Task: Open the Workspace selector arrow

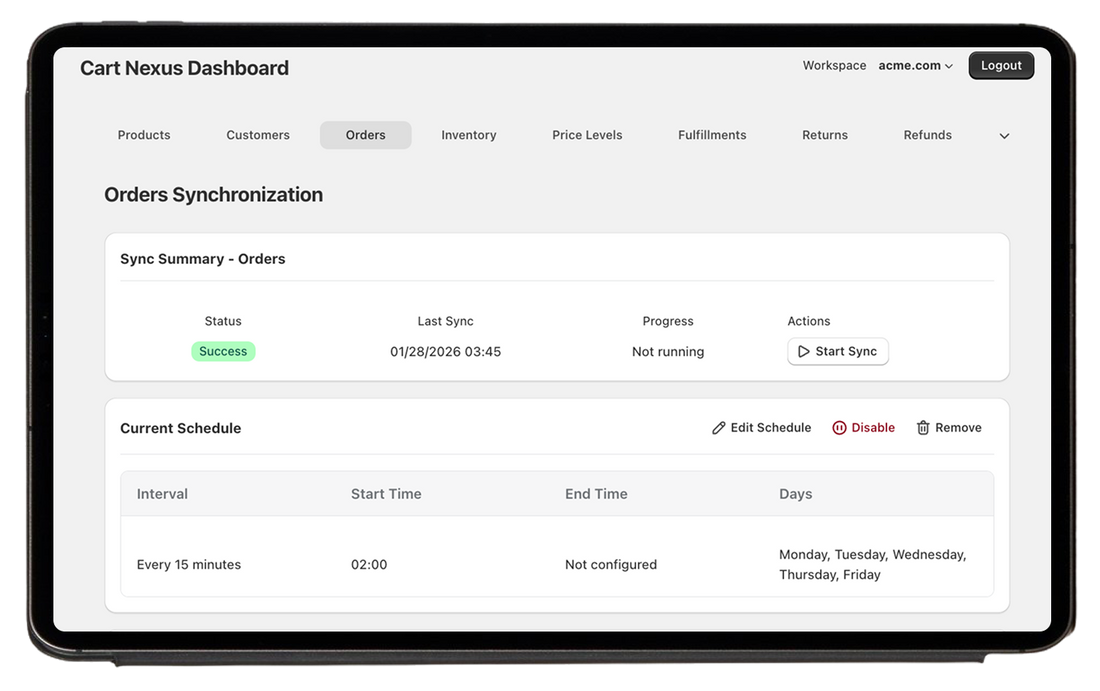Action: [948, 65]
